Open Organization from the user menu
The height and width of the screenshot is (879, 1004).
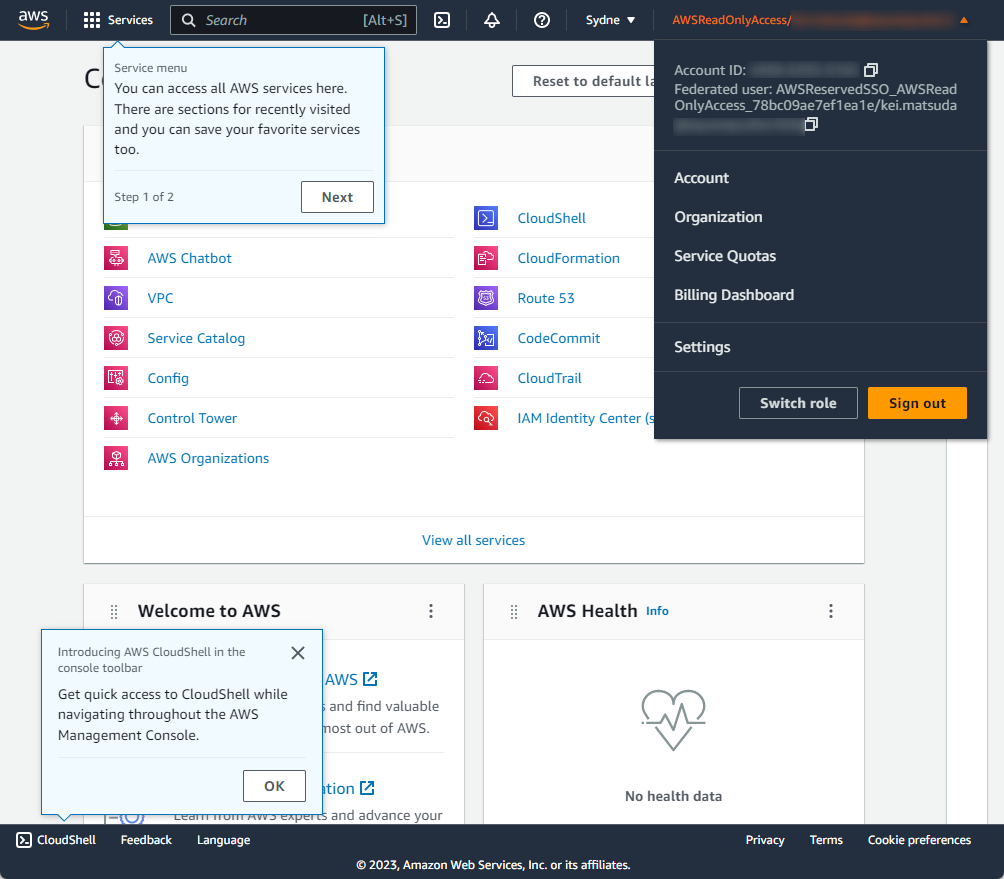click(x=718, y=217)
